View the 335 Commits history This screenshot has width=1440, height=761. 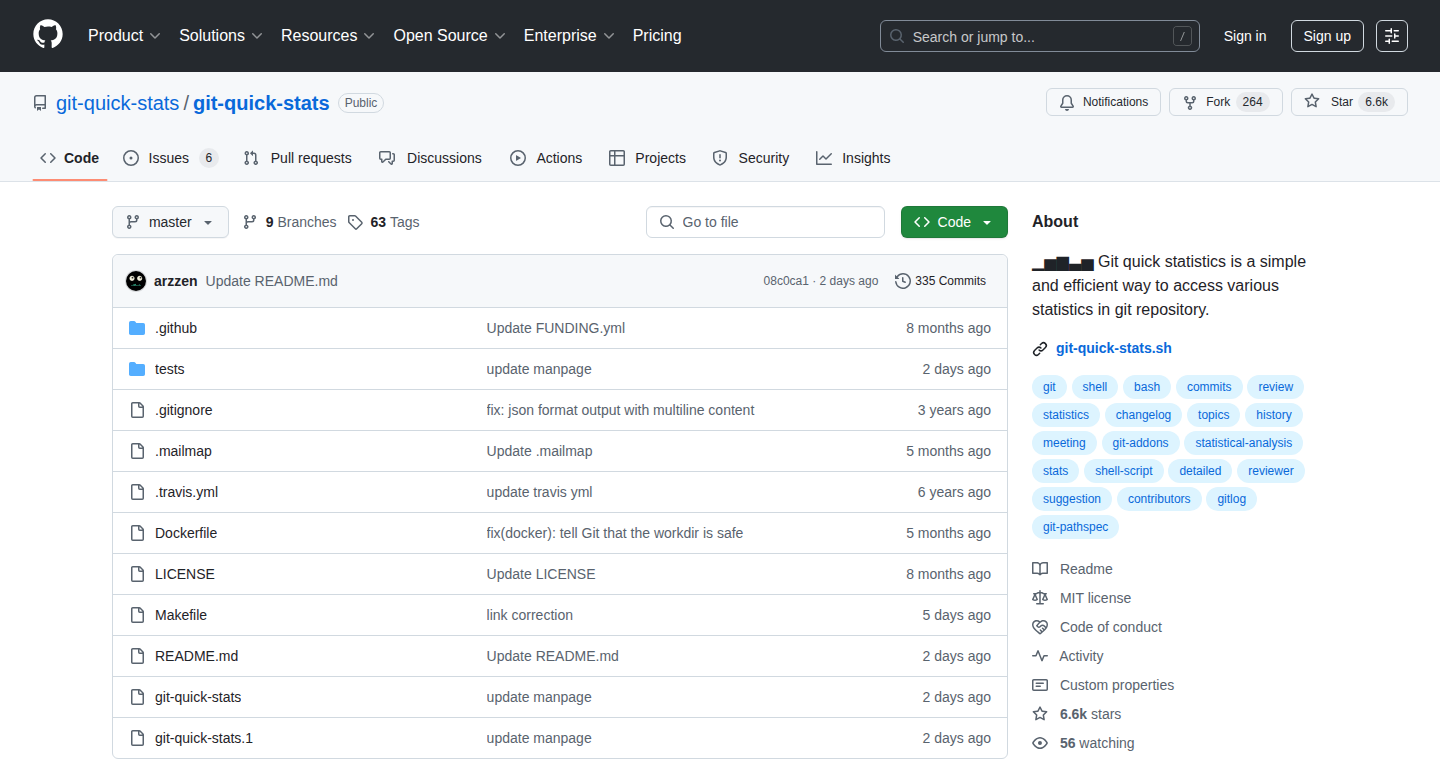coord(940,281)
